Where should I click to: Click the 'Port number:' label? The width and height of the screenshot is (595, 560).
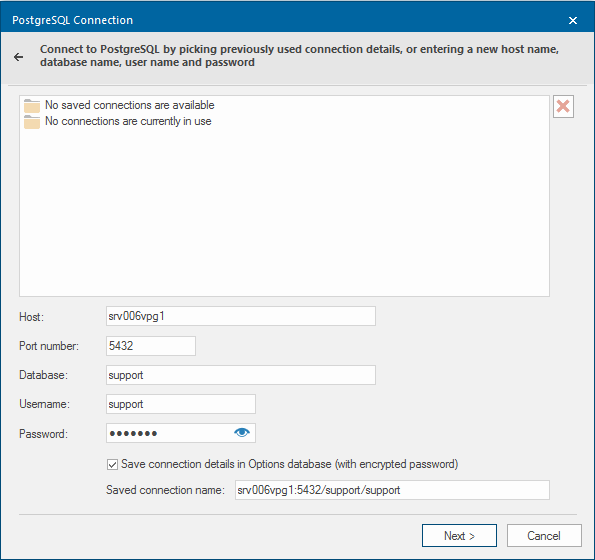tap(49, 346)
